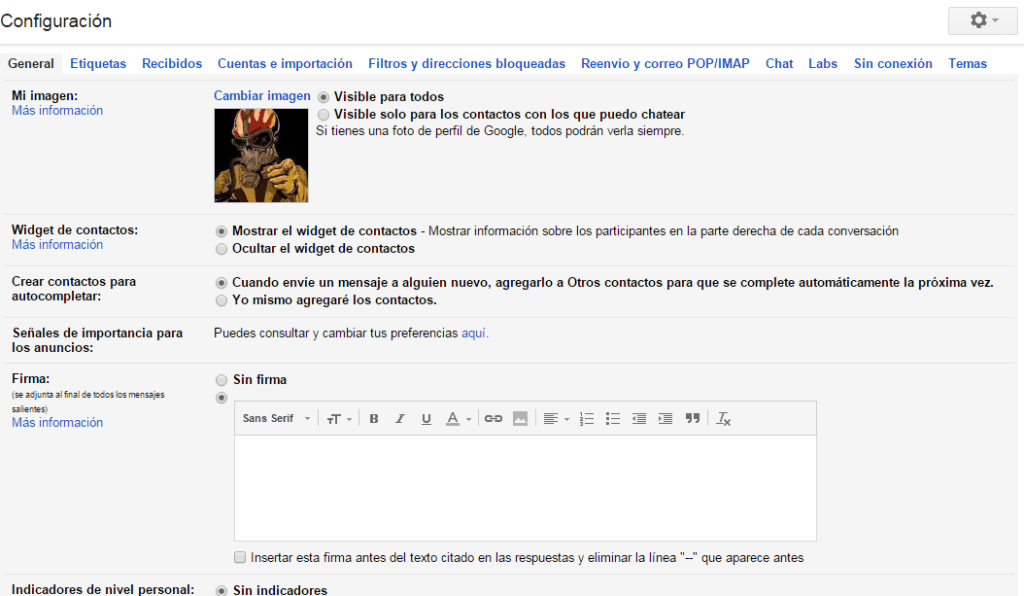The image size is (1024, 596).
Task: Select 'Ocultar el widget de contactos' option
Action: coord(222,248)
